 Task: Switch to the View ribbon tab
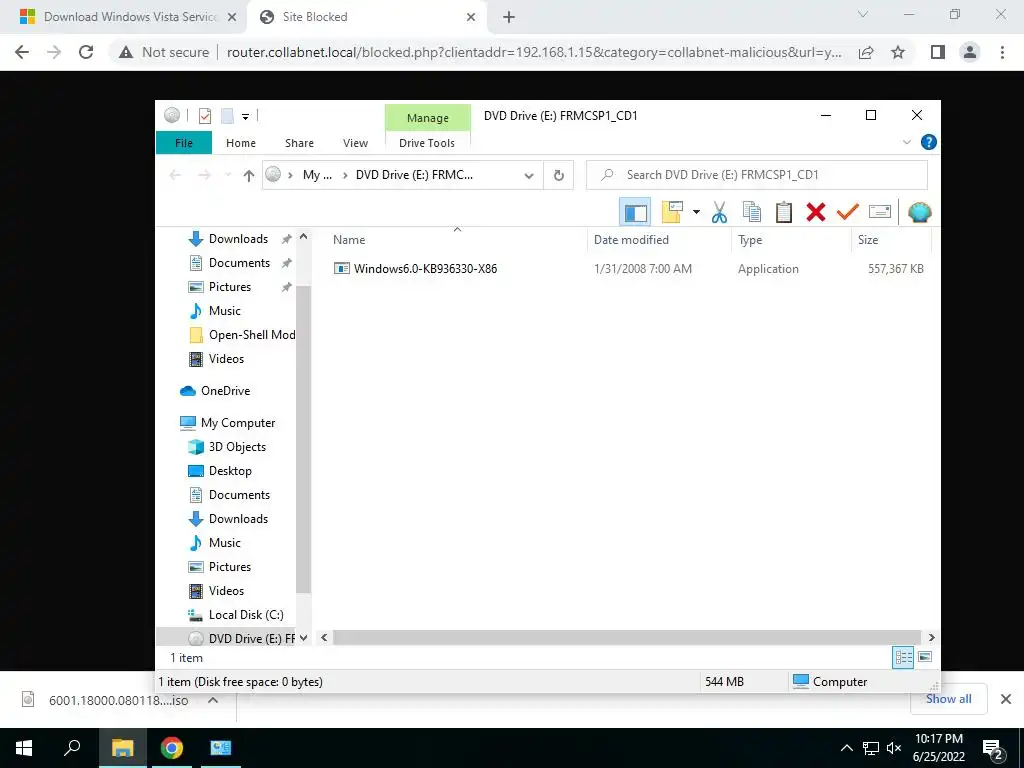355,143
